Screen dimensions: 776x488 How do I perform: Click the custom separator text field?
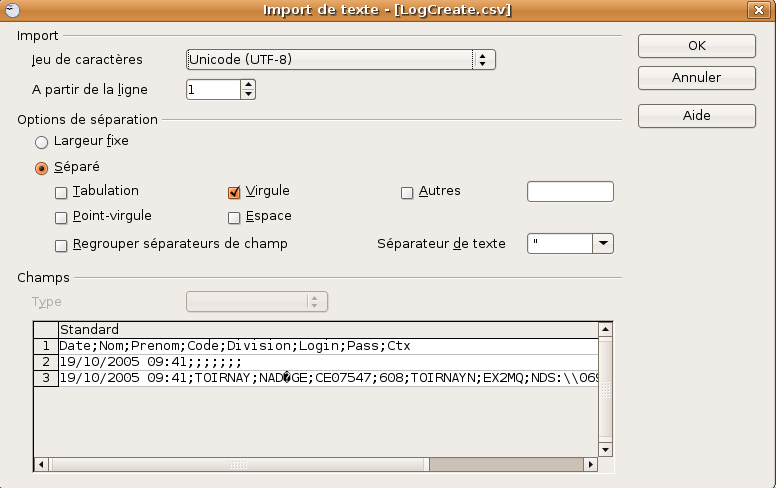tap(569, 192)
